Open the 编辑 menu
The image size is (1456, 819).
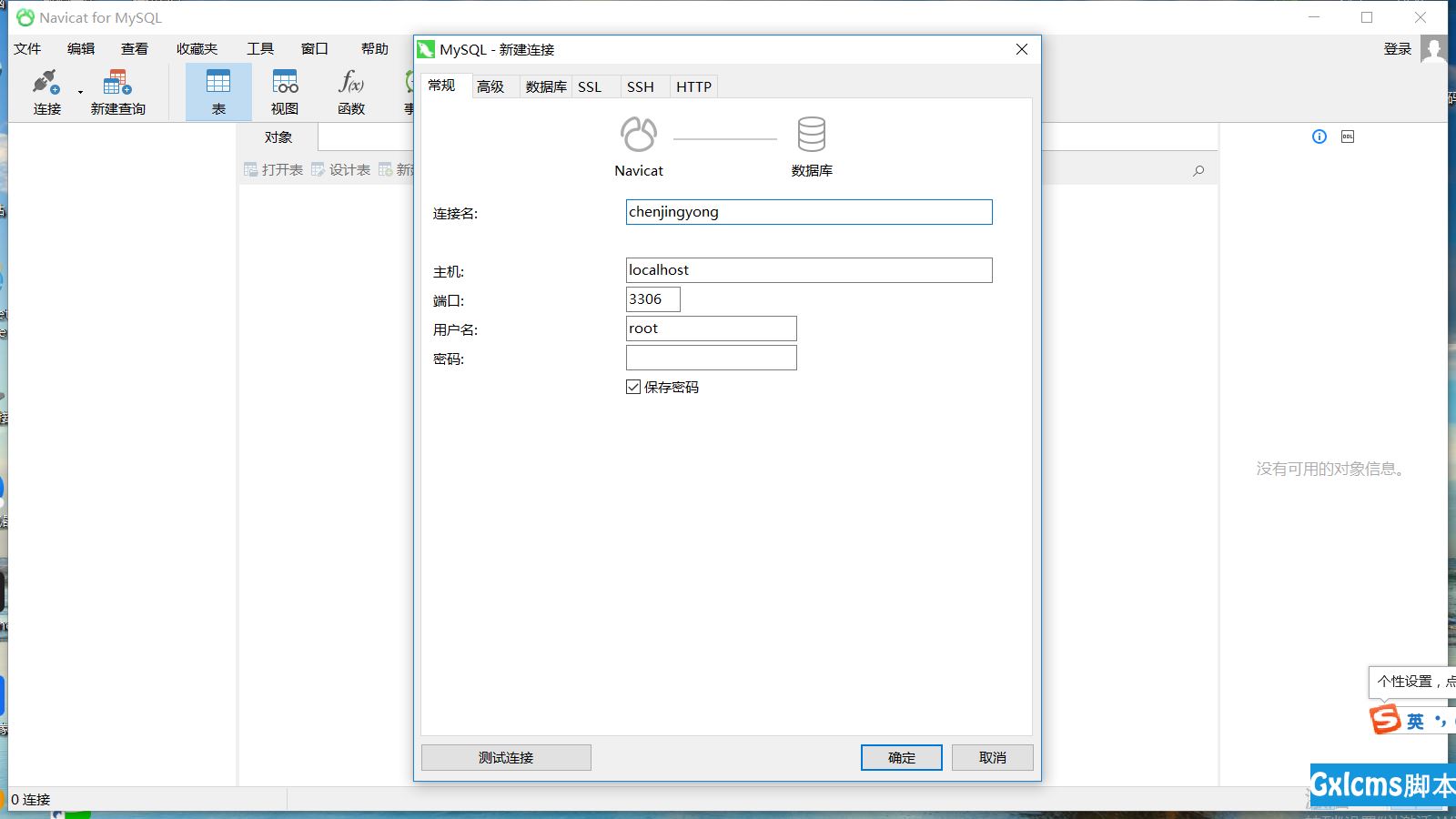point(81,49)
